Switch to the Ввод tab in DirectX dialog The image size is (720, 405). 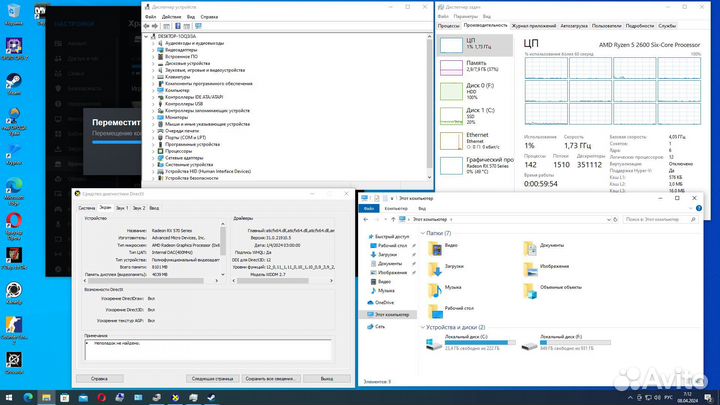(x=154, y=208)
